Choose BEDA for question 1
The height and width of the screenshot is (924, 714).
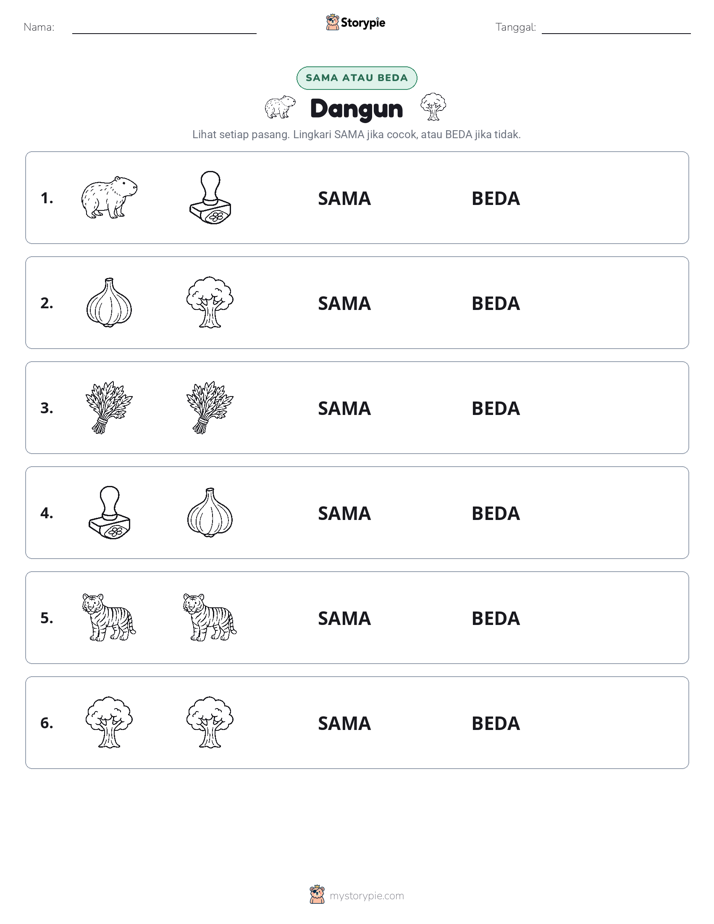click(x=495, y=199)
